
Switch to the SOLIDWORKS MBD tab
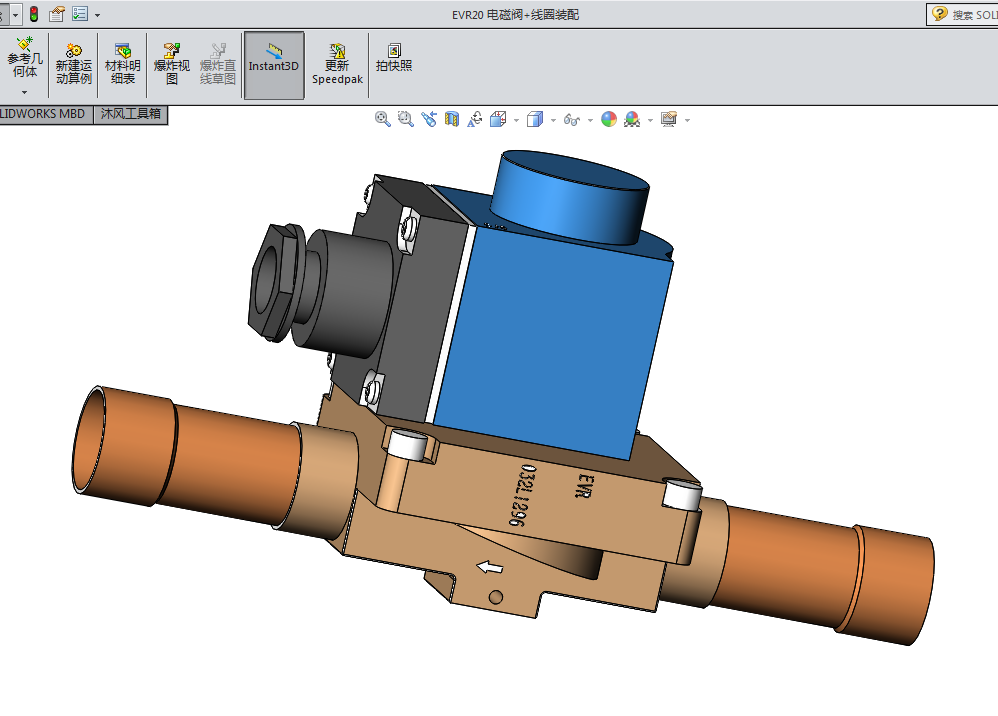tap(43, 114)
